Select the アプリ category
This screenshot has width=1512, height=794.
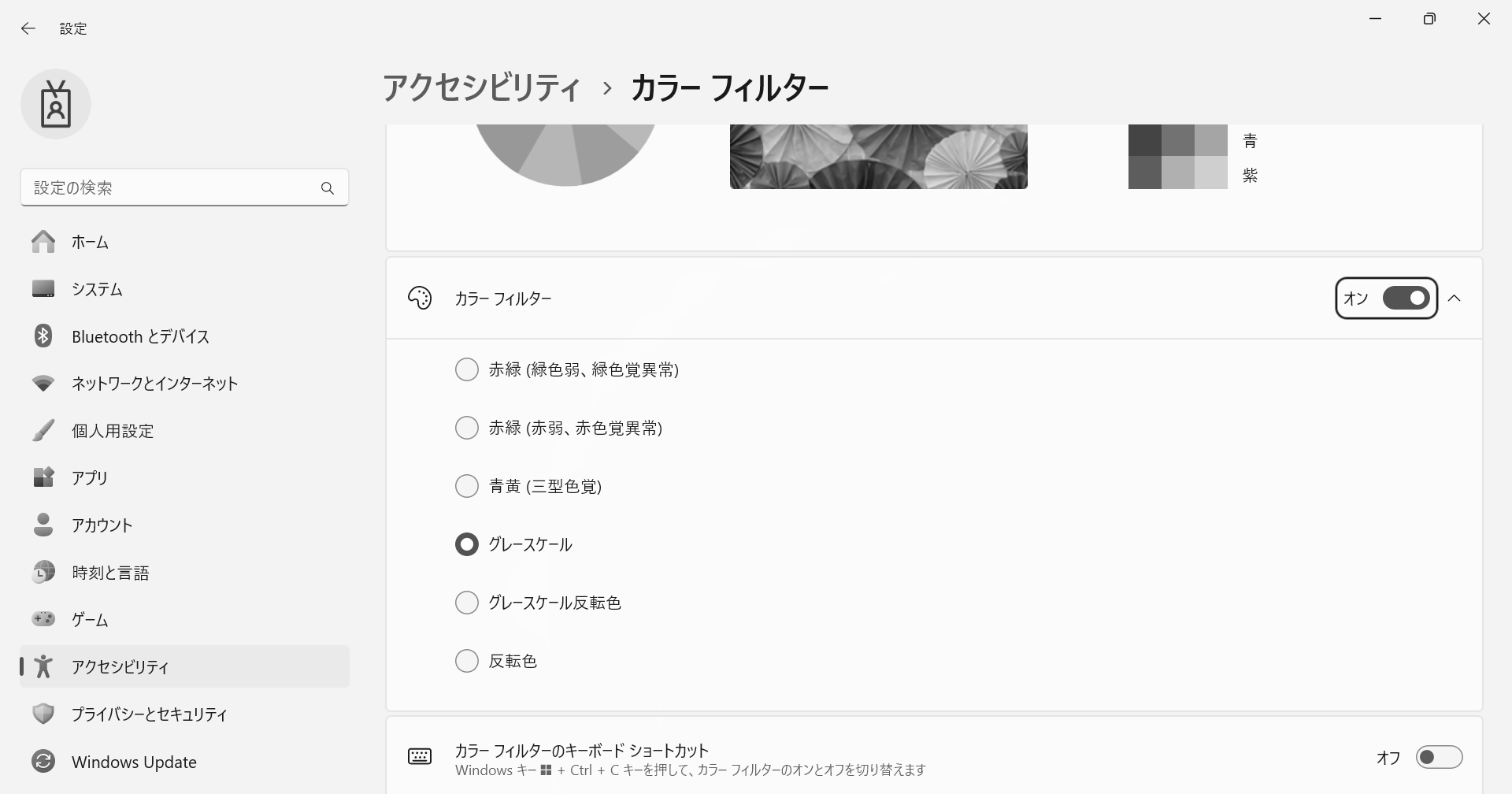[89, 477]
